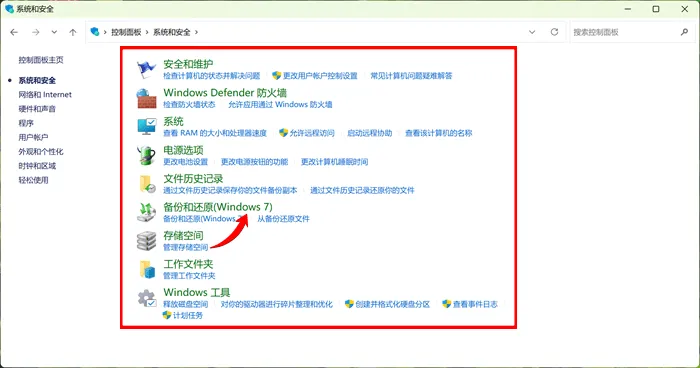Select 用户帐户 in the sidebar

33,138
